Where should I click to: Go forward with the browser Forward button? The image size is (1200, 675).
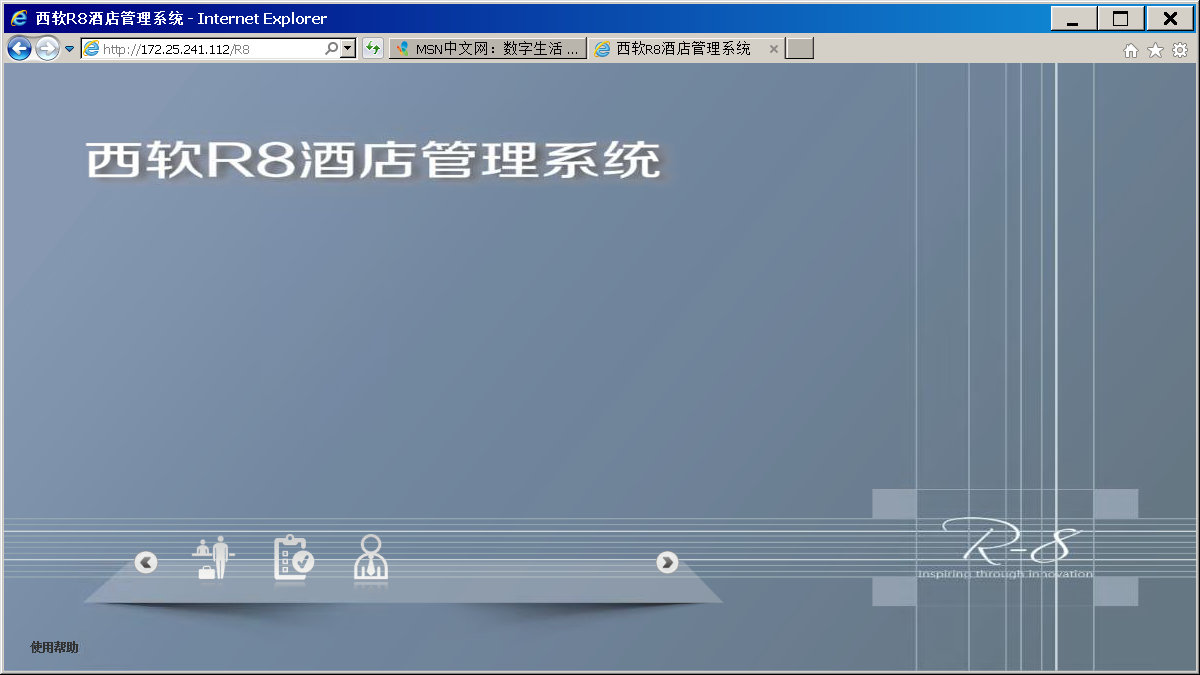tap(47, 48)
